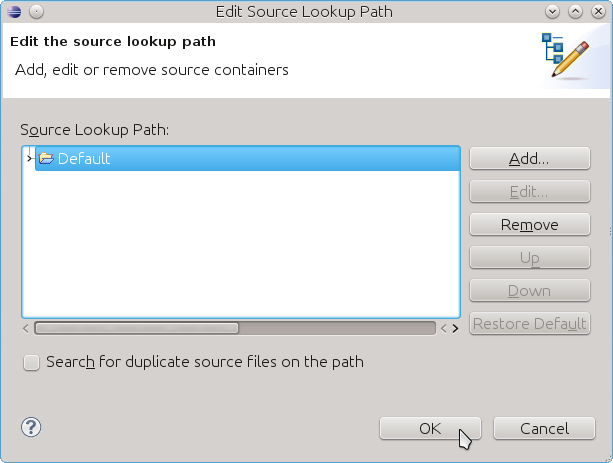Screen dimensions: 613x463
Task: Click the horizontal scrollbar right arrow
Action: click(455, 327)
